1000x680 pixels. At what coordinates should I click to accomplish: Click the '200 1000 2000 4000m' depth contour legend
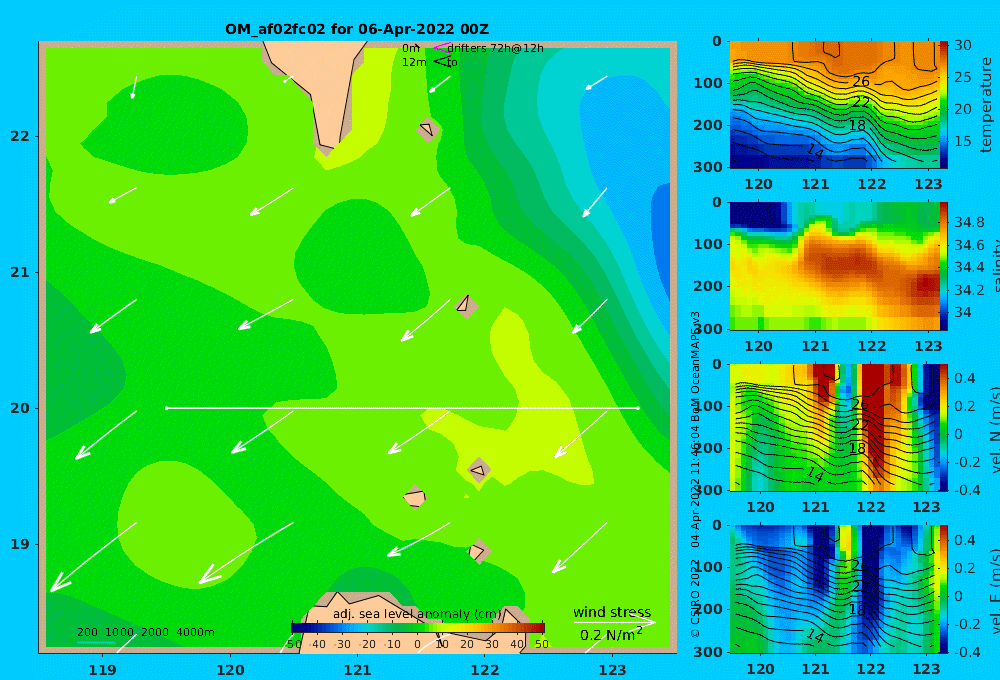pyautogui.click(x=145, y=632)
